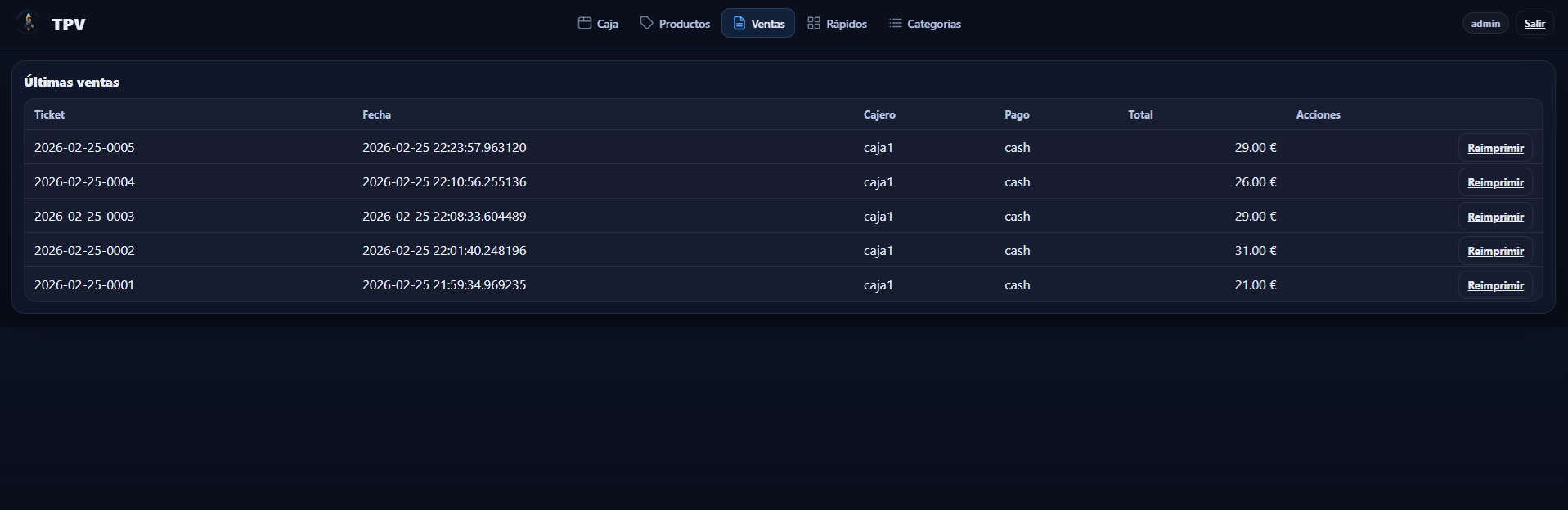Reprint ticket 2026-02-25-0003
This screenshot has width=1568, height=510.
pos(1495,217)
